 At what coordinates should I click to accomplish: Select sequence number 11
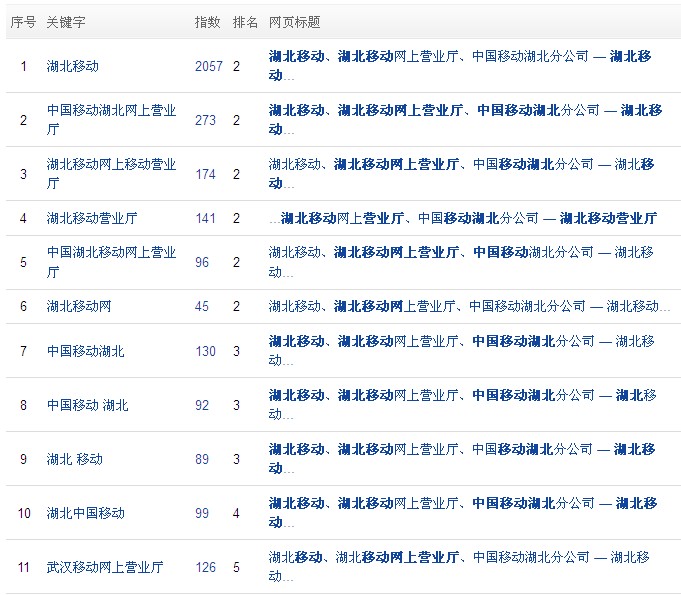point(23,567)
